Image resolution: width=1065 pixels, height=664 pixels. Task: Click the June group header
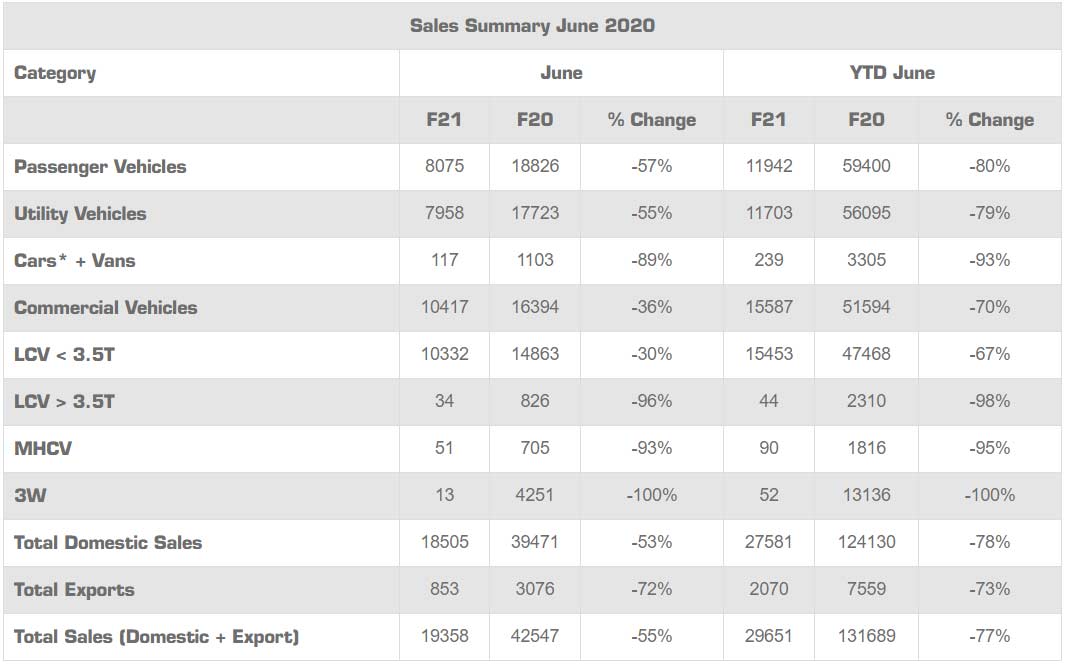click(x=561, y=73)
